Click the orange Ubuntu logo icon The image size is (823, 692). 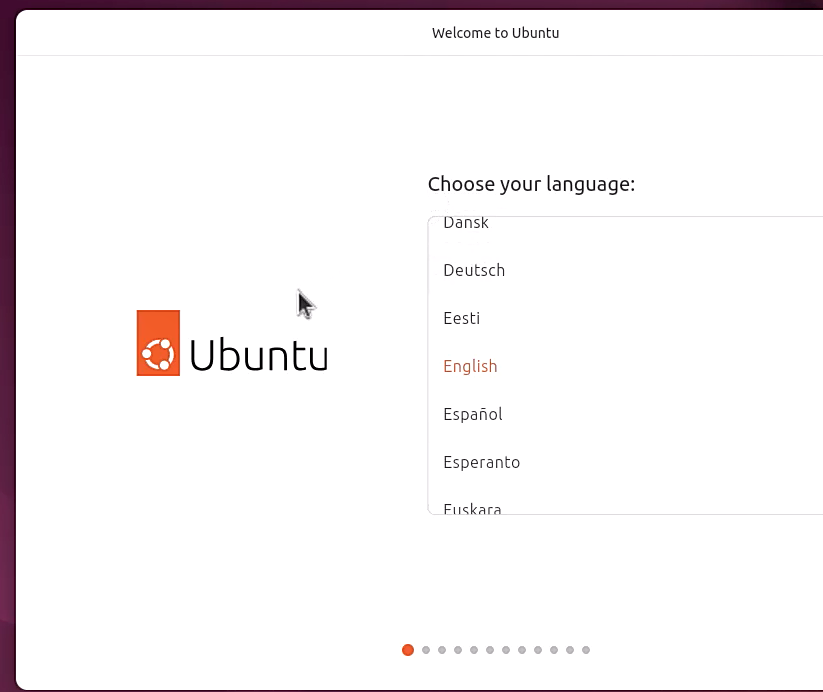pos(157,342)
